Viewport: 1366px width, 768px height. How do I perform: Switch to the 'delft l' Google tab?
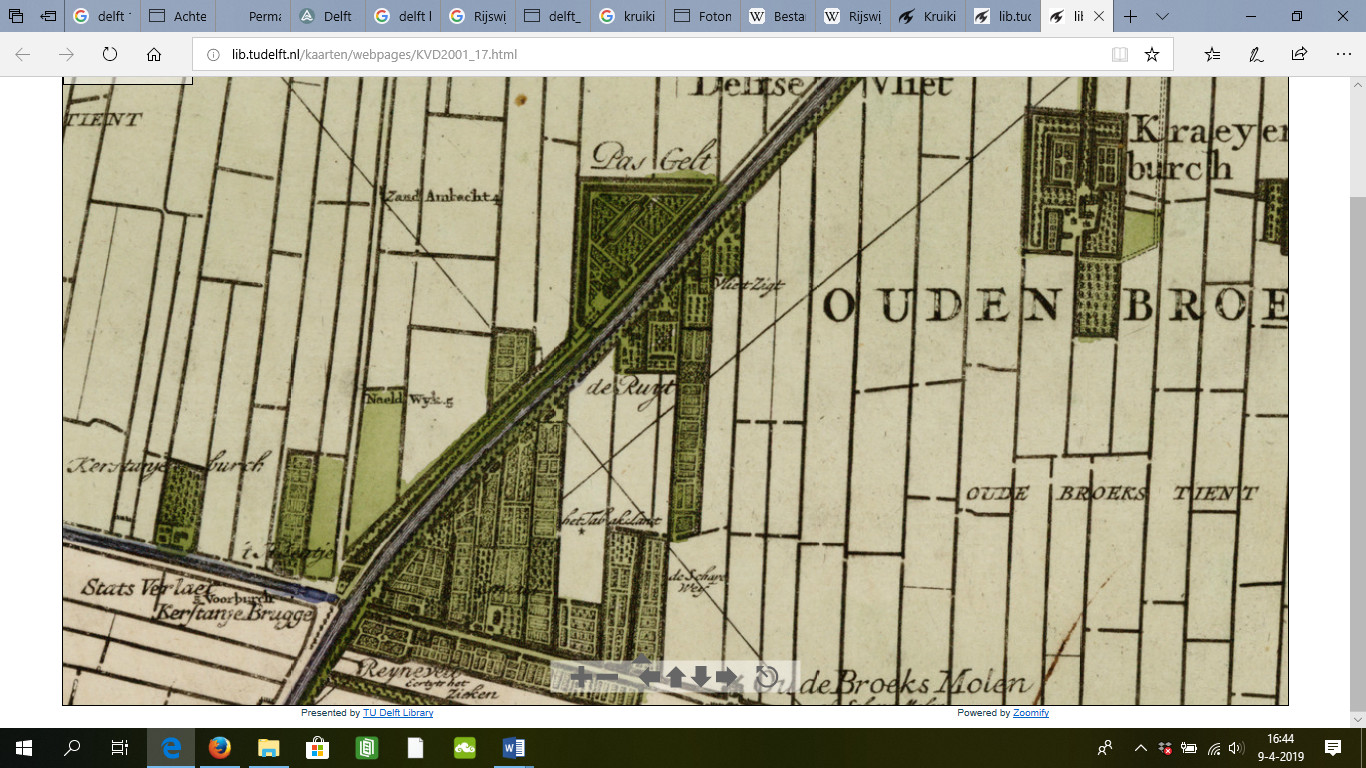coord(402,16)
